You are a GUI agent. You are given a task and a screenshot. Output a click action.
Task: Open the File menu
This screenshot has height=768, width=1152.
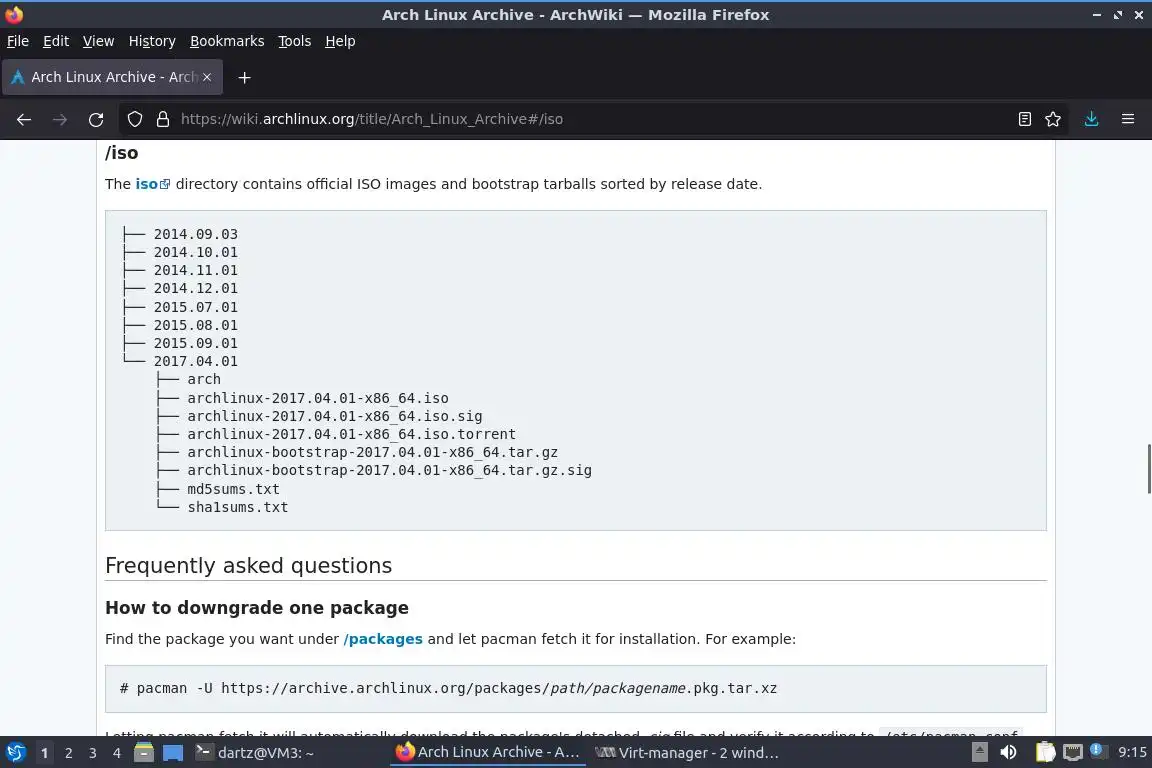(x=18, y=41)
